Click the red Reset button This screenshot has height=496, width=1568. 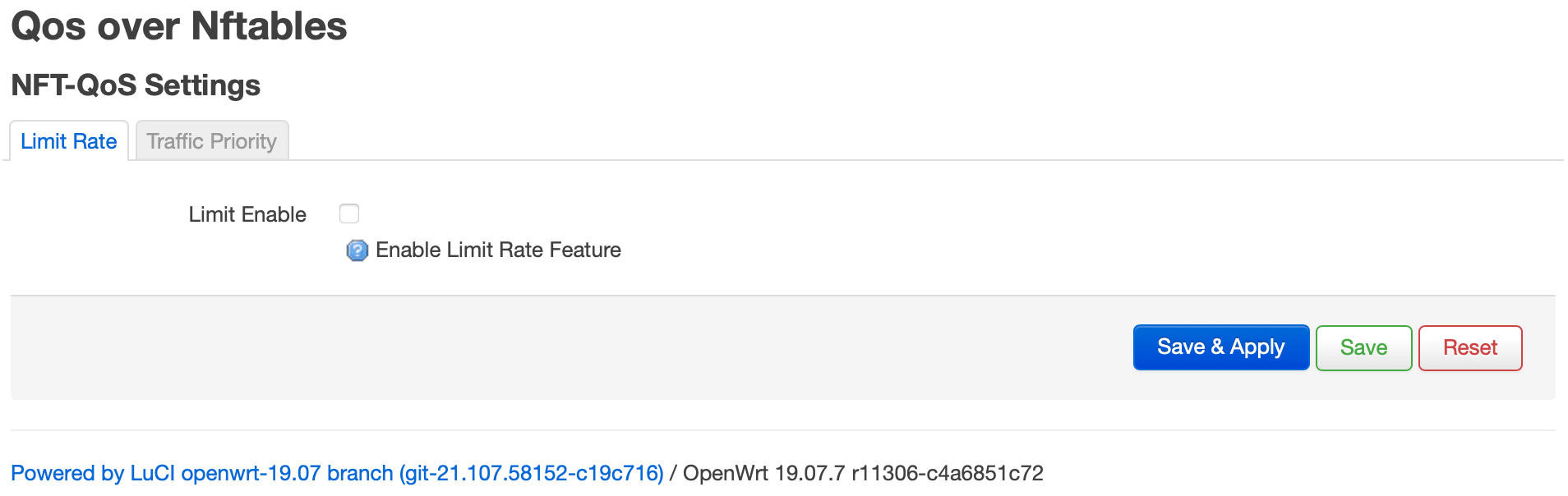point(1470,347)
